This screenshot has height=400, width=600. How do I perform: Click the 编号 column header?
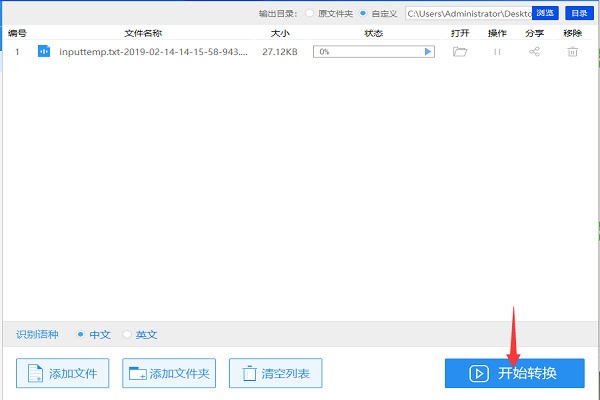click(x=17, y=33)
